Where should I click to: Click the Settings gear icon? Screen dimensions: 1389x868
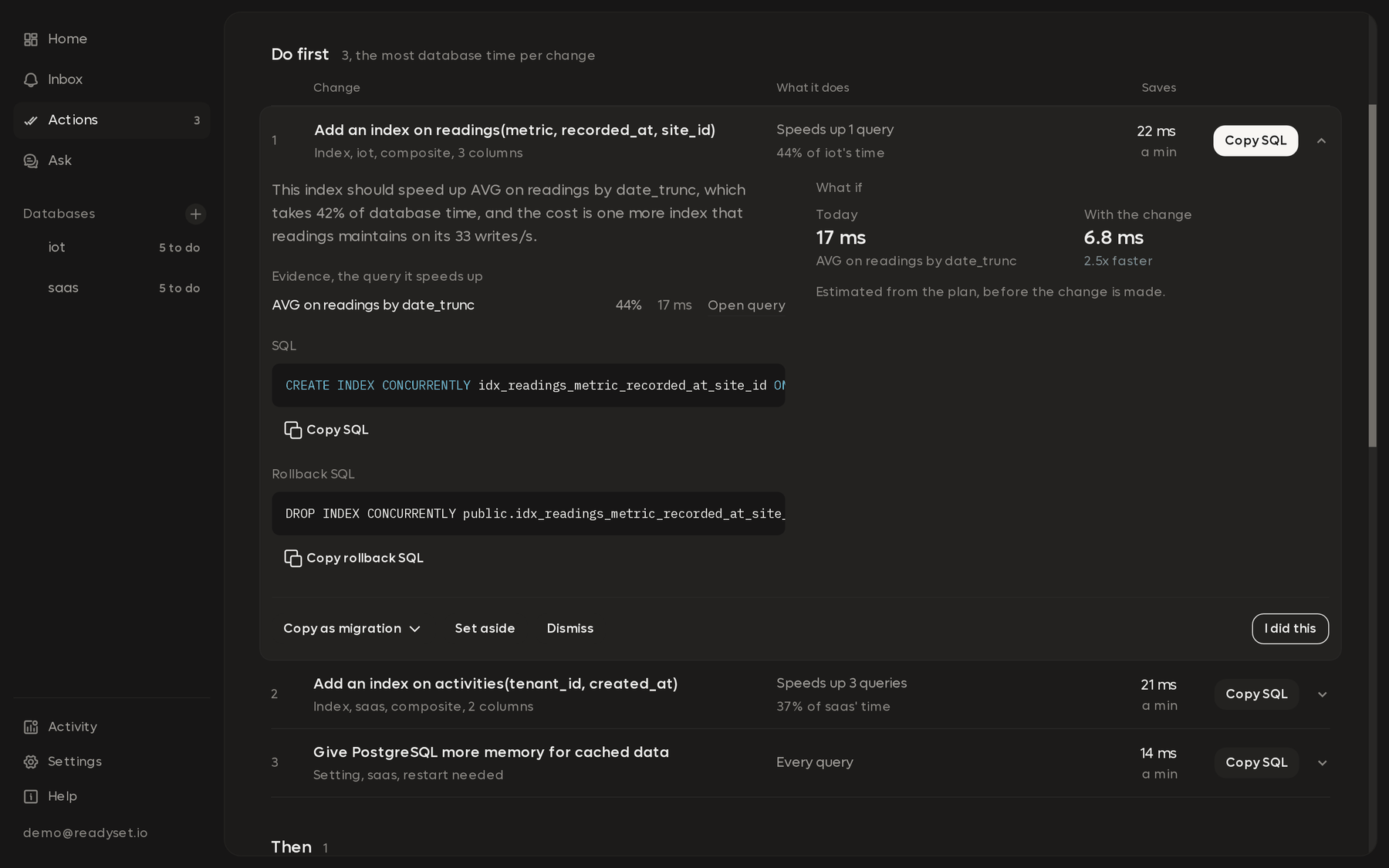point(31,762)
